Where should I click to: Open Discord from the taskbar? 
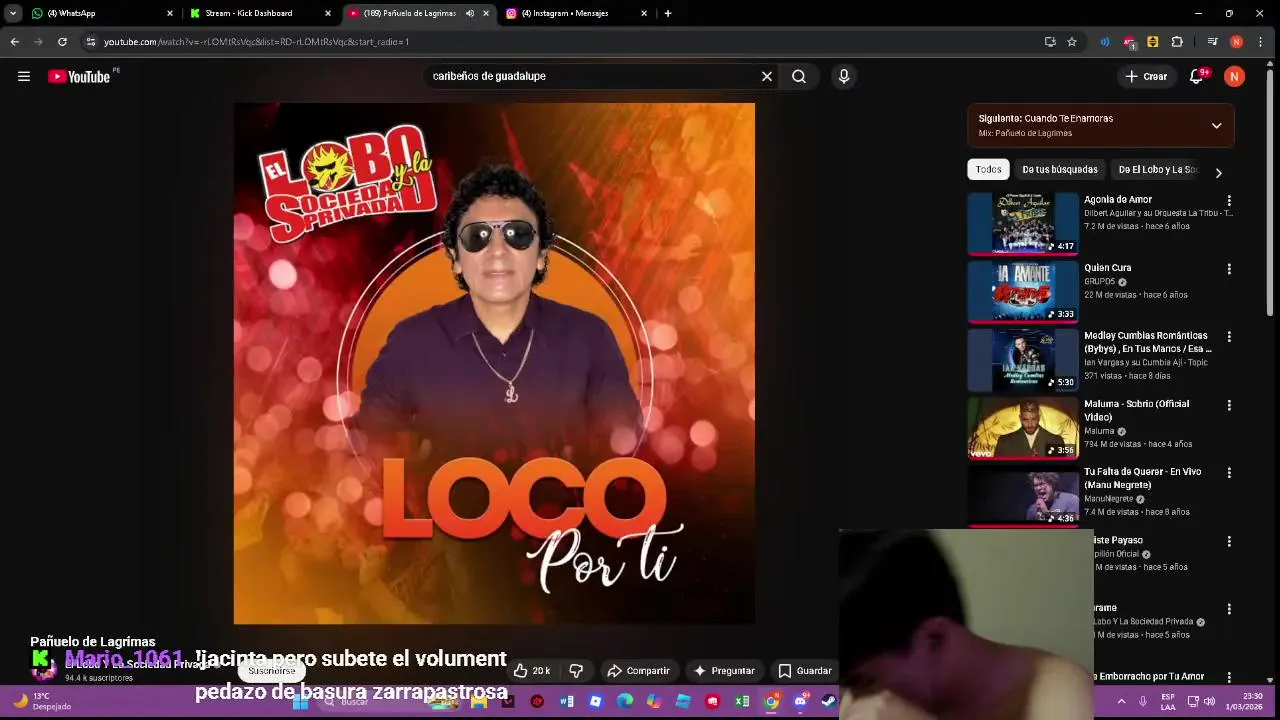pyautogui.click(x=800, y=701)
